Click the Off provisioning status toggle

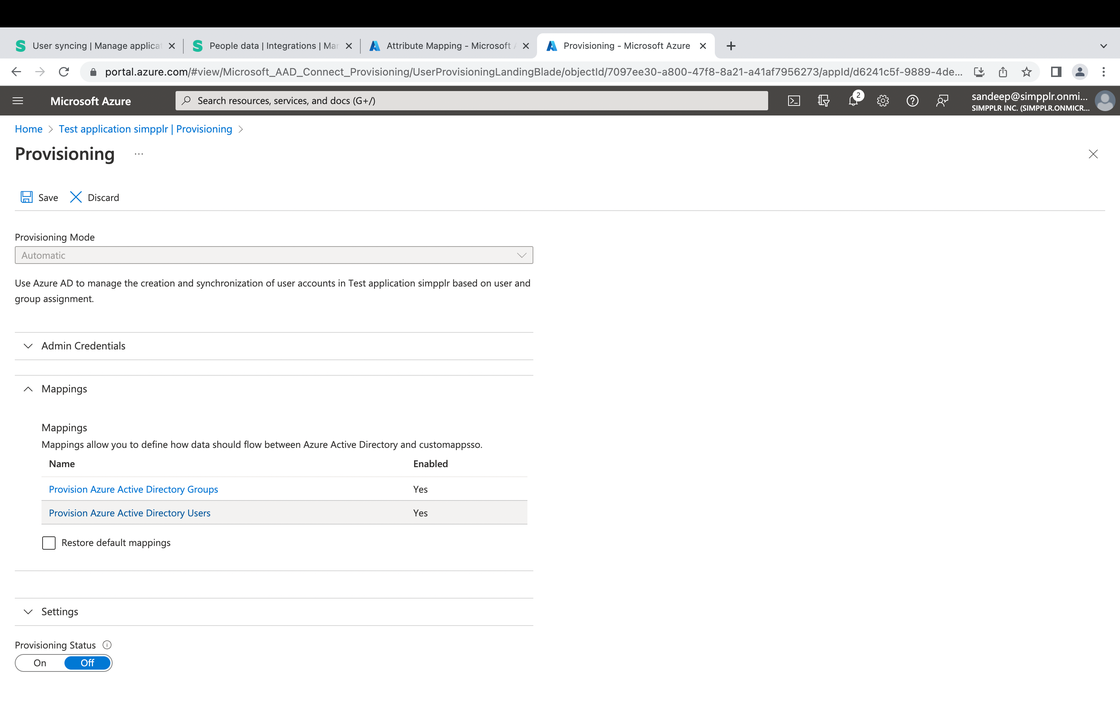(87, 662)
